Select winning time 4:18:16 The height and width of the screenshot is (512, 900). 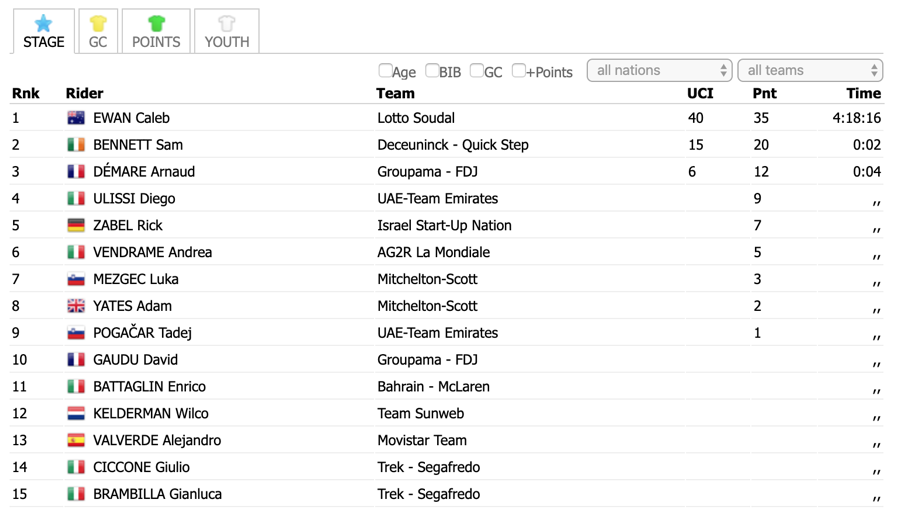[856, 118]
